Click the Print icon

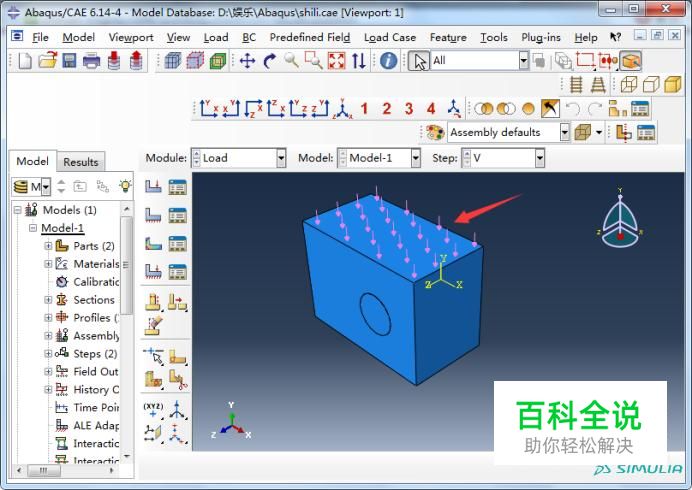[x=91, y=60]
